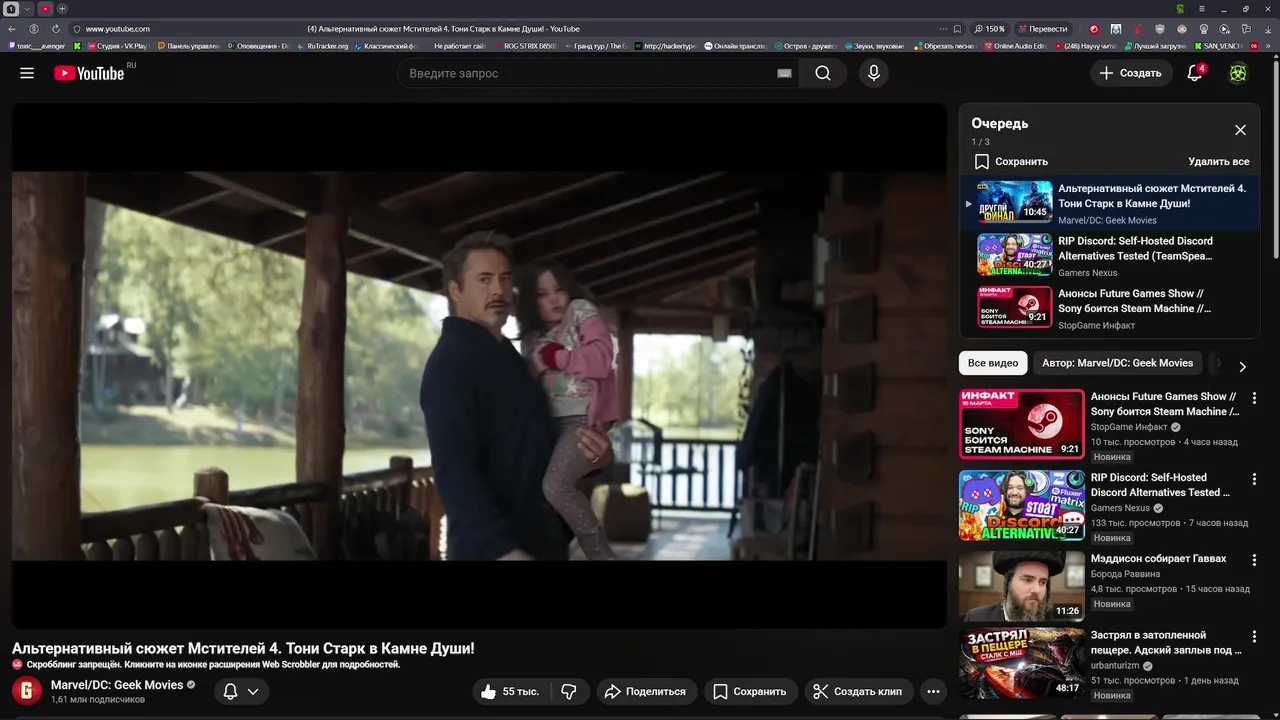The image size is (1280, 720).
Task: Select the Автор: Marvel/DC: Geek Movies chip
Action: pyautogui.click(x=1117, y=363)
